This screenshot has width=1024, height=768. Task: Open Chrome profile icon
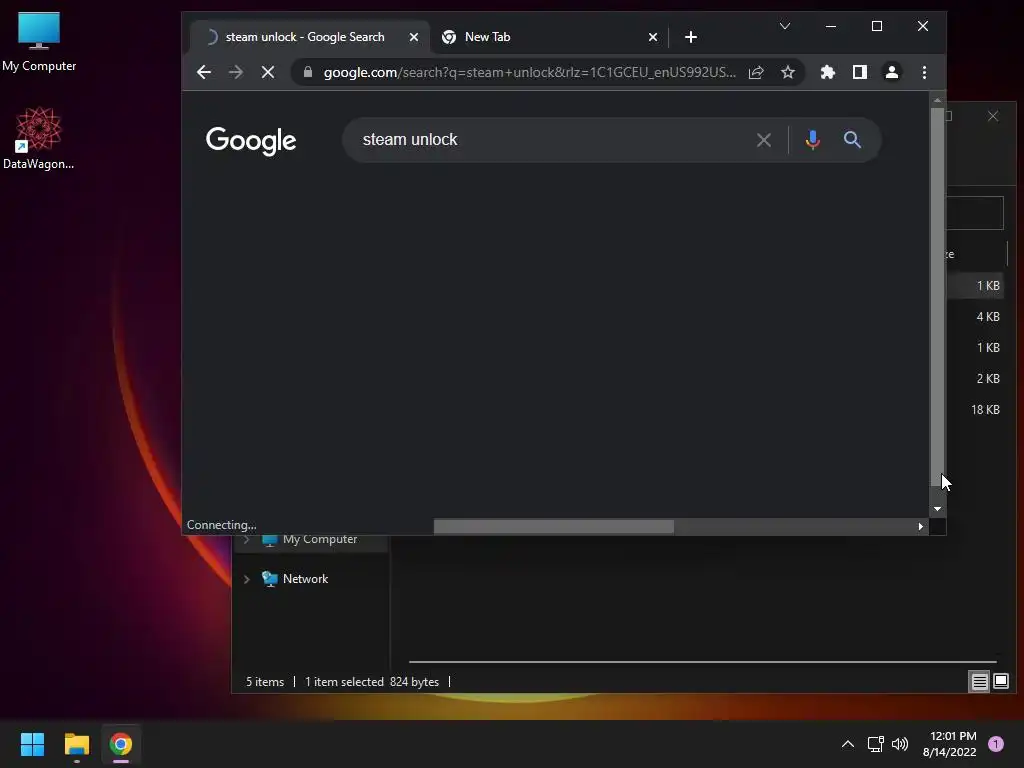891,72
